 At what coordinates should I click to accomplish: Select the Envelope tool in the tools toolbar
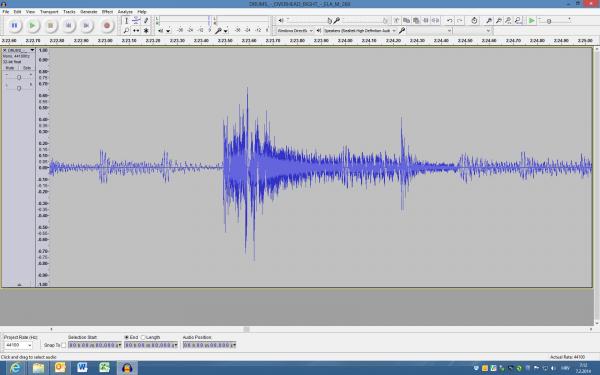[136, 21]
